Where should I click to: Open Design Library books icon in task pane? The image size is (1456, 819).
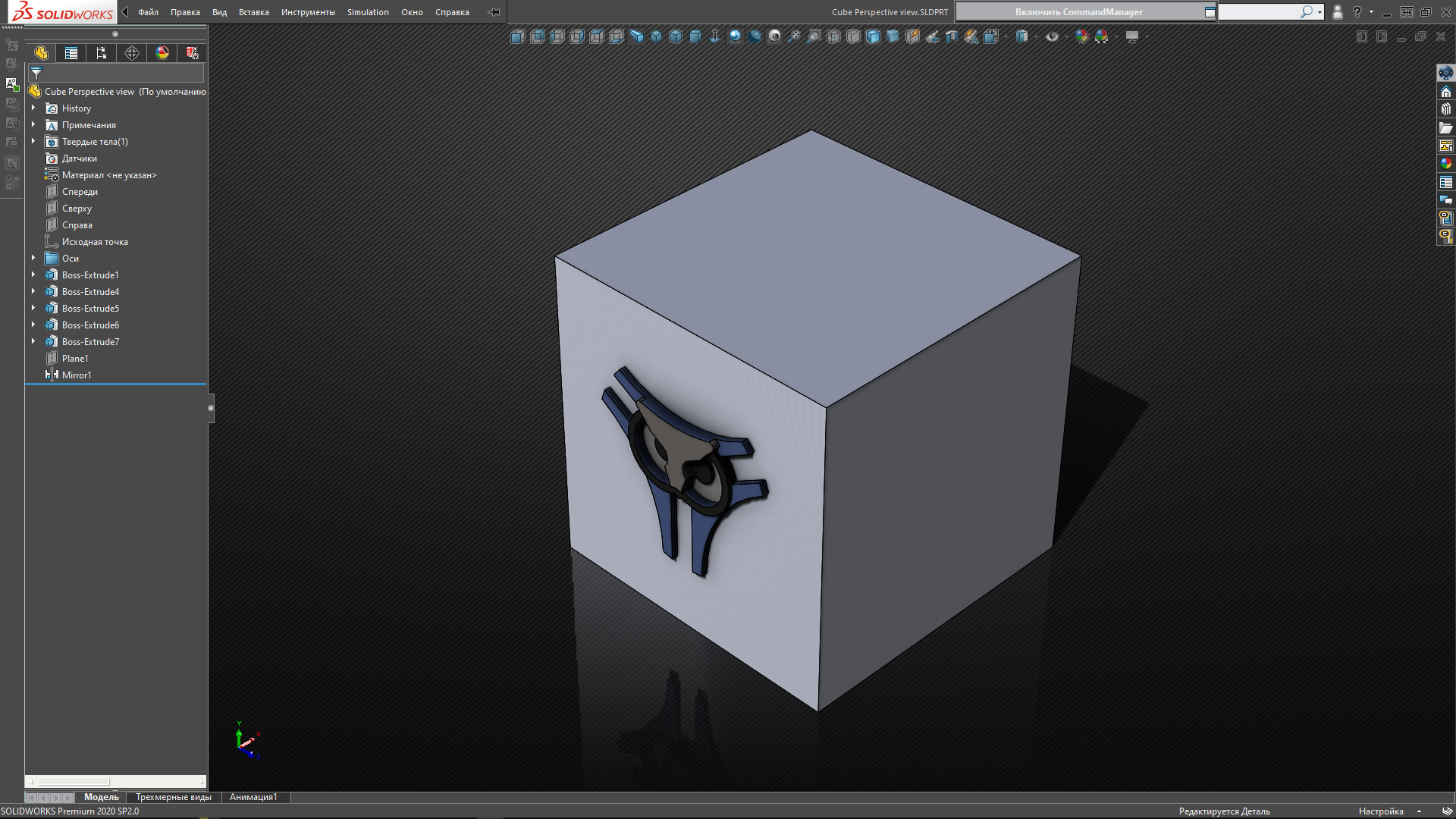(x=1446, y=109)
